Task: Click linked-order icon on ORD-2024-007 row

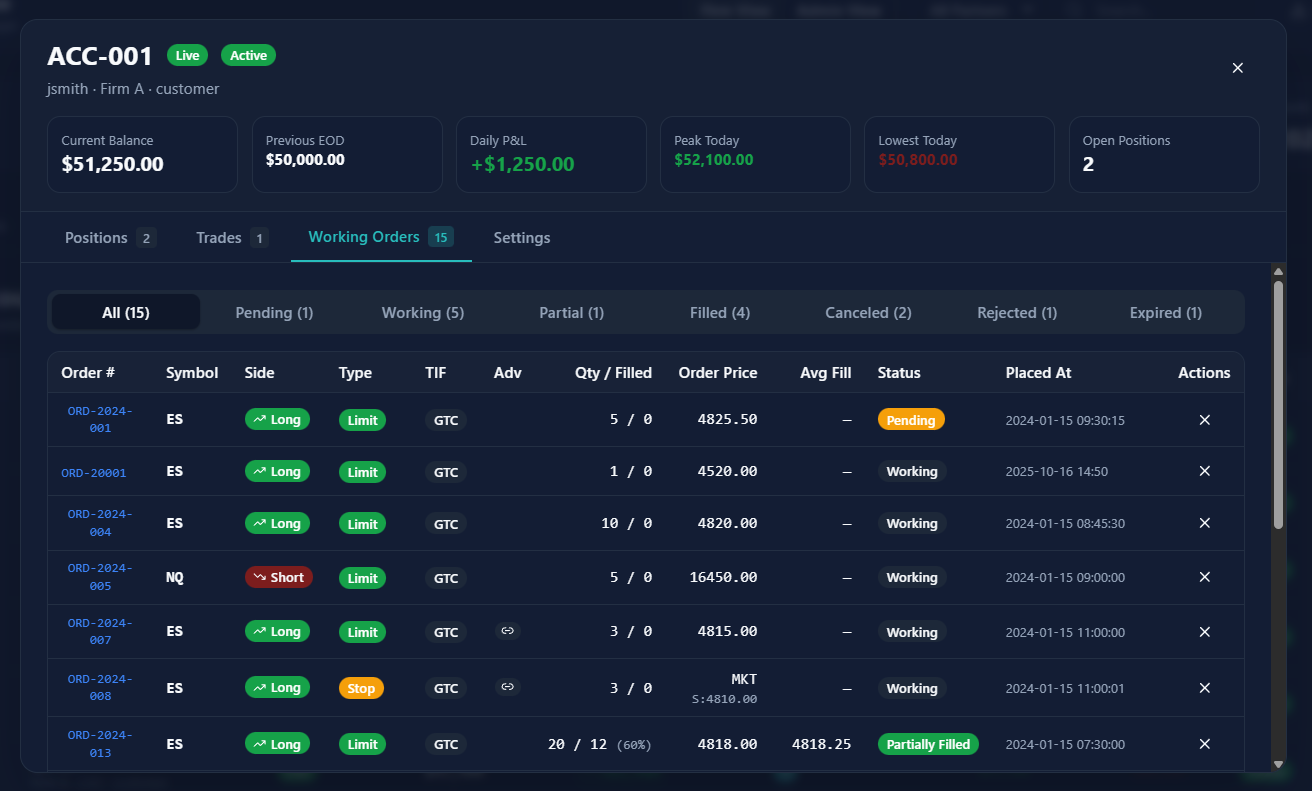Action: pos(508,631)
